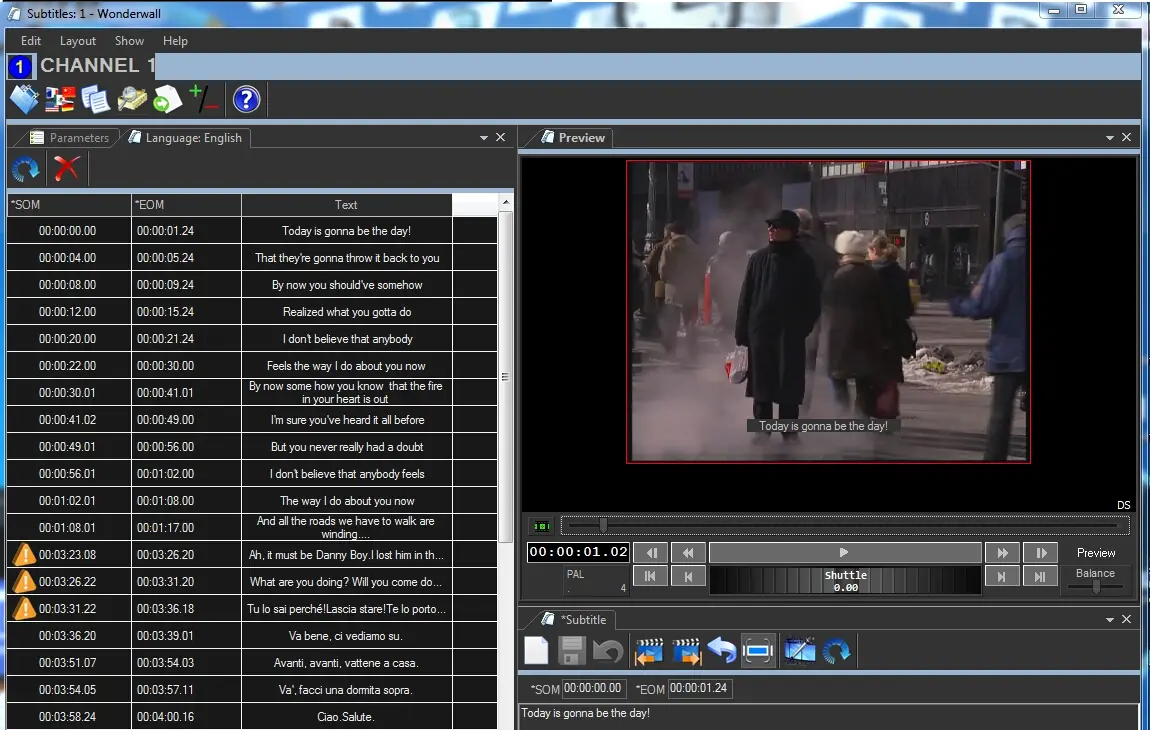Click the multi-flag languages icon in toolbar
The width and height of the screenshot is (1150, 730).
point(60,99)
